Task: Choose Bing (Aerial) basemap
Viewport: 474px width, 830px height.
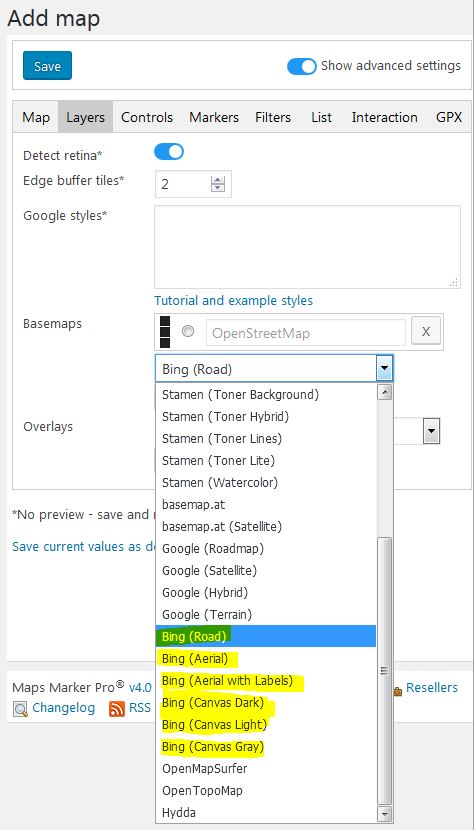Action: click(266, 658)
